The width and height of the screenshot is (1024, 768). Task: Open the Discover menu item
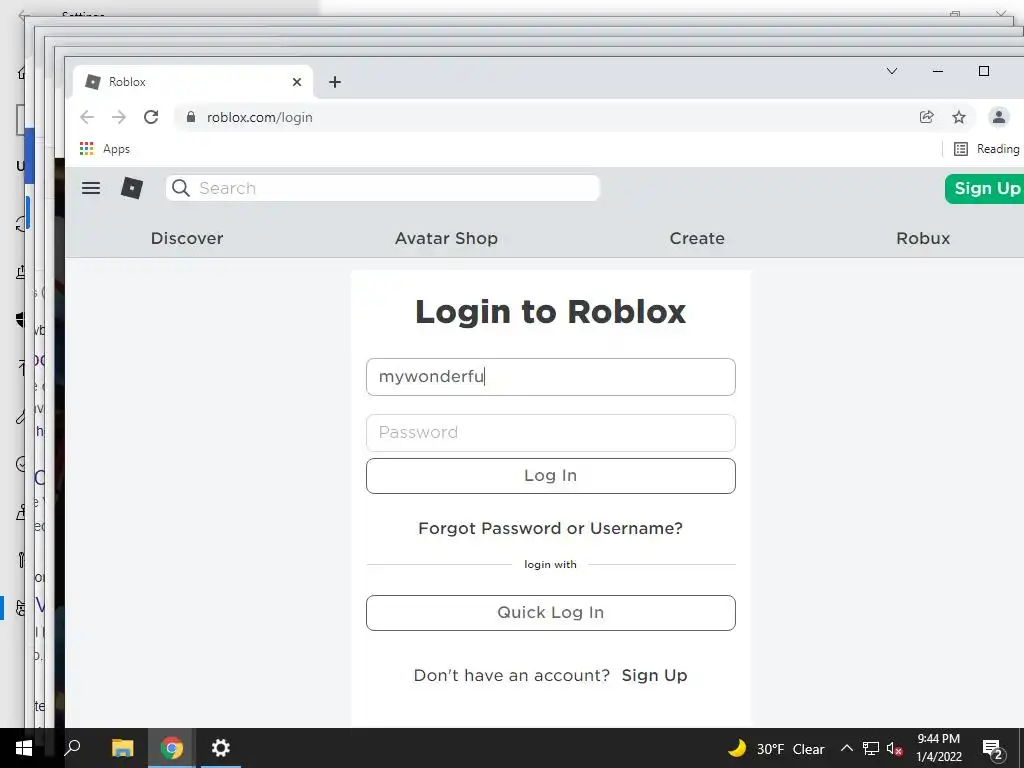coord(187,238)
